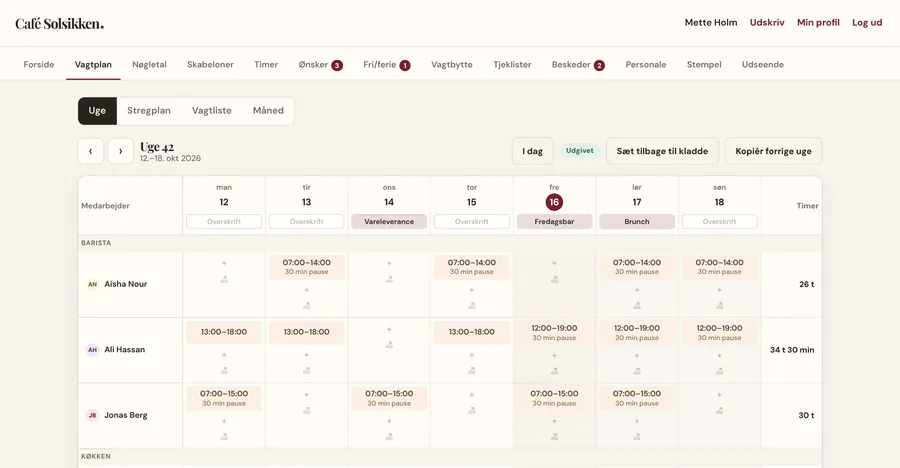Image resolution: width=900 pixels, height=468 pixels.
Task: Plus icon below Aisha Nour's Tuesday shift
Action: (x=307, y=290)
